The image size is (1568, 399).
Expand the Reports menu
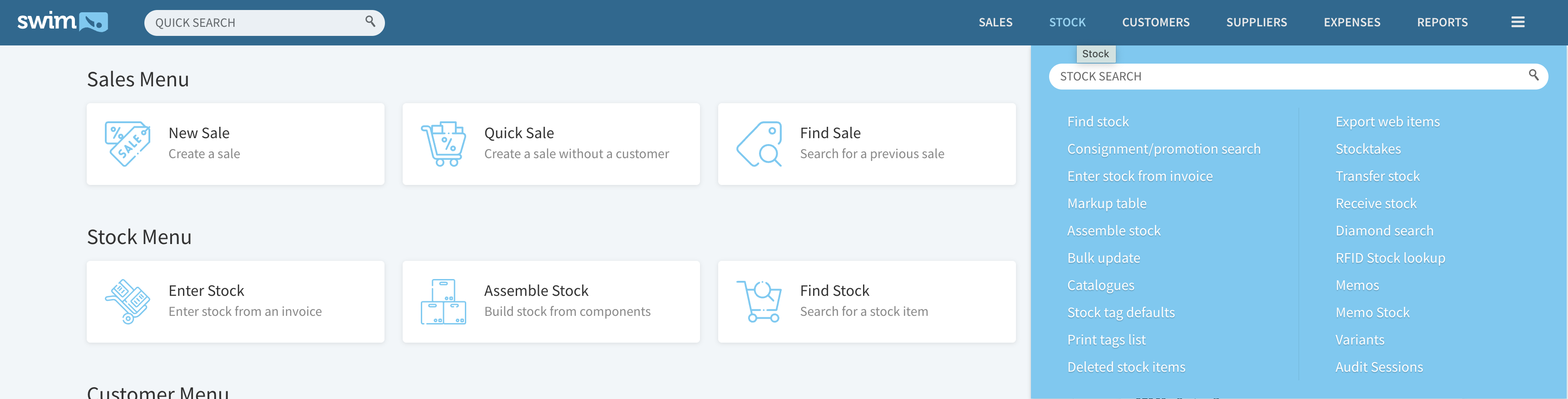tap(1442, 23)
